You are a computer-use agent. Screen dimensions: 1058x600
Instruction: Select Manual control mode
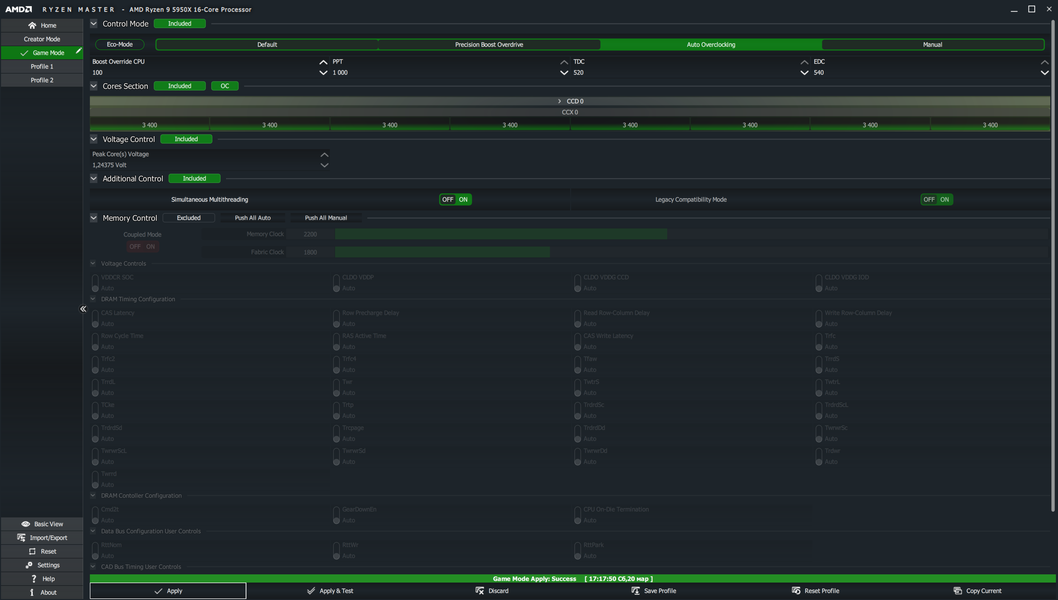coord(932,45)
